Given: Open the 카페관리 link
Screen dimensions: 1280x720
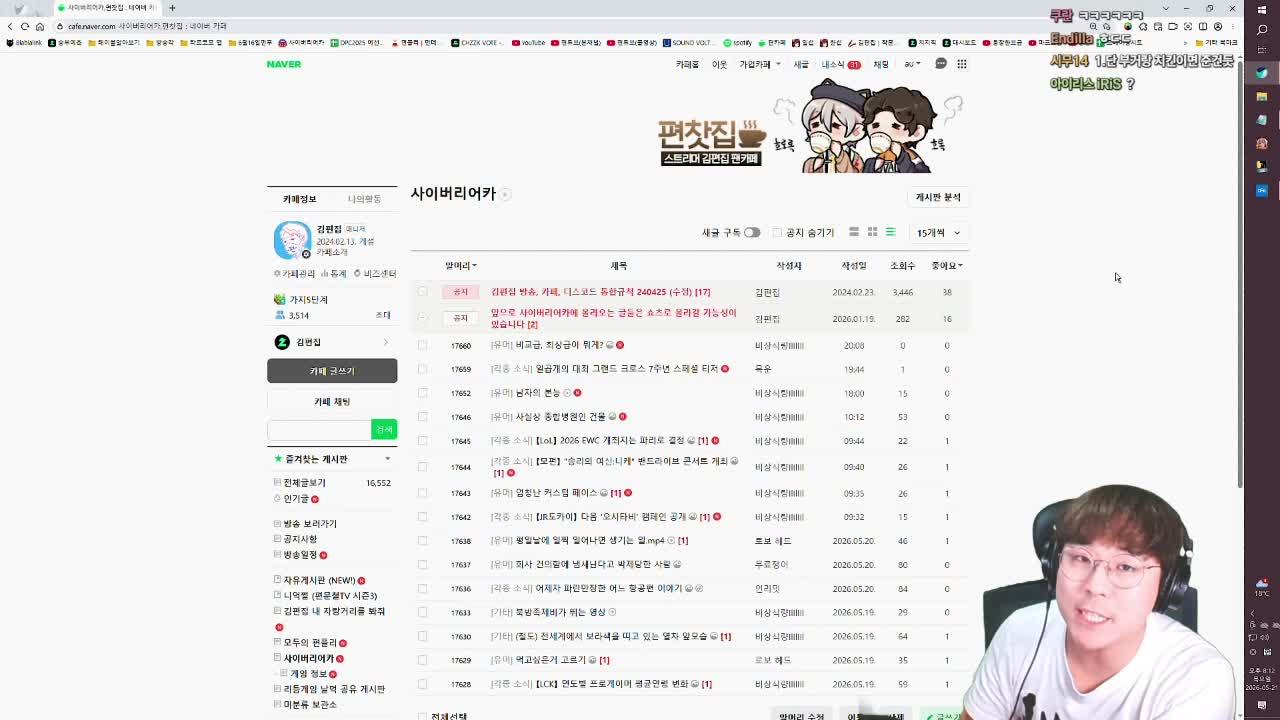Looking at the screenshot, I should (x=295, y=273).
